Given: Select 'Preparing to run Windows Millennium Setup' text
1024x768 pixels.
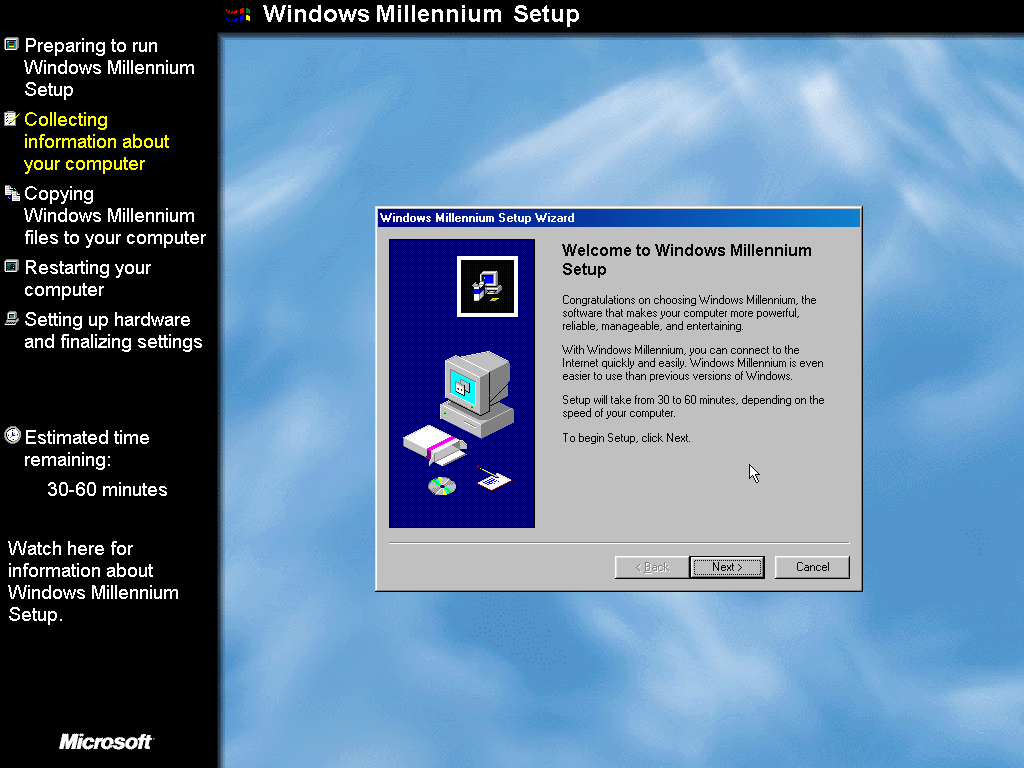Looking at the screenshot, I should click(x=109, y=67).
